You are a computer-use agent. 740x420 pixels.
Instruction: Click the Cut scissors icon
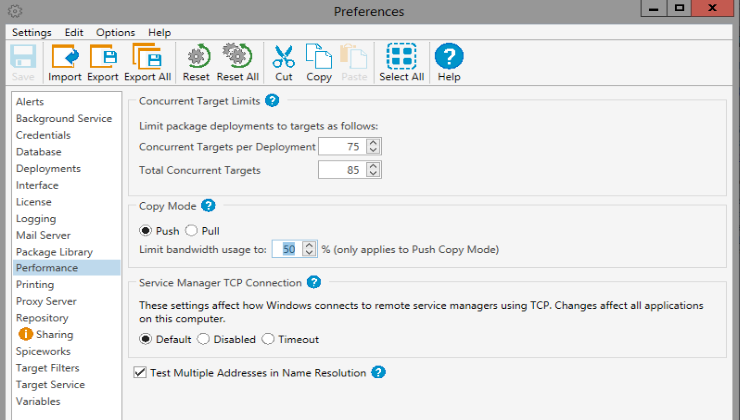point(284,59)
